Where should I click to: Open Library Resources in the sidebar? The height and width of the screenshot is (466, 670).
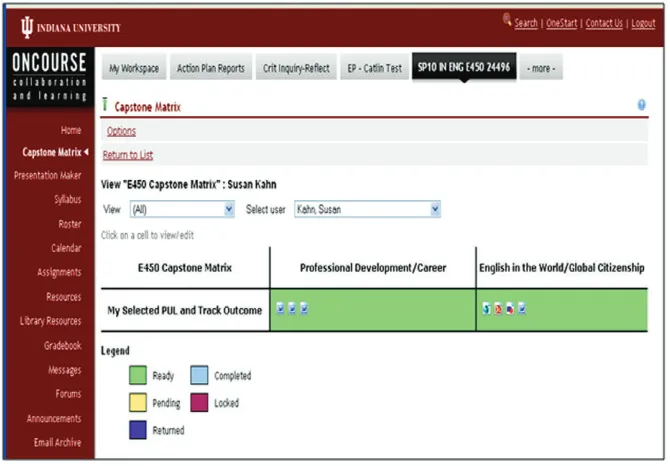click(x=51, y=321)
